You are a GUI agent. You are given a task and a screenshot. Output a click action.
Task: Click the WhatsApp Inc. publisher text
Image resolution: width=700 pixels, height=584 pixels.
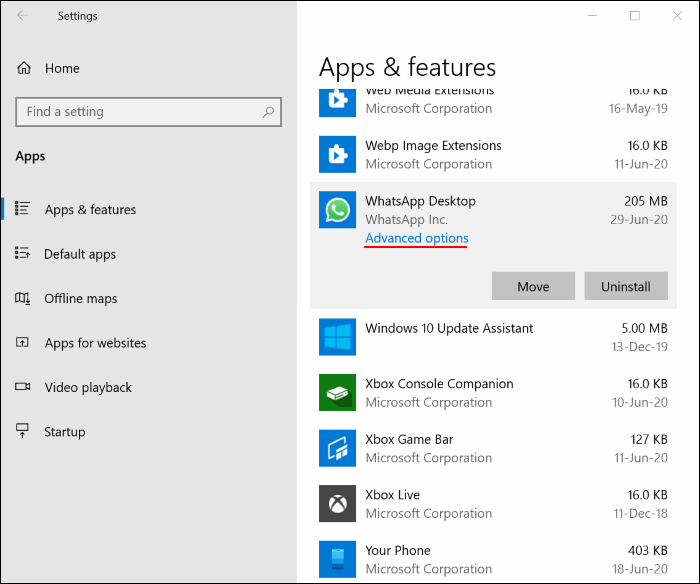(407, 220)
